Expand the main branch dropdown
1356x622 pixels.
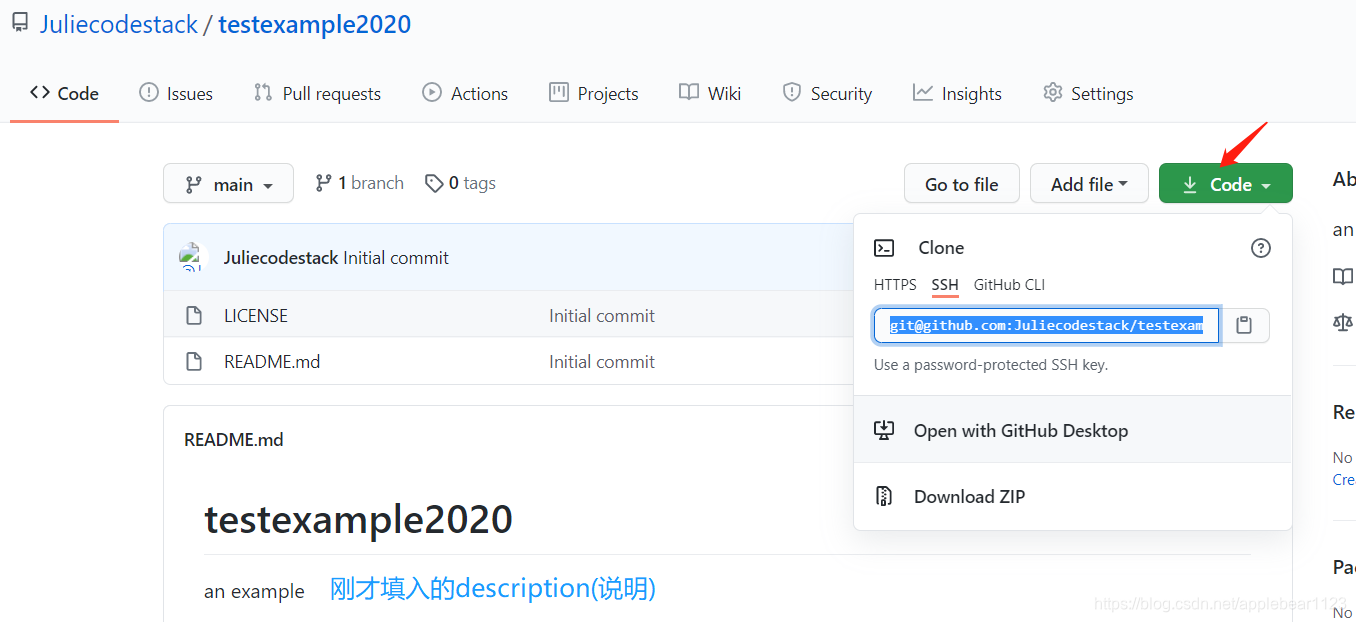pyautogui.click(x=228, y=184)
